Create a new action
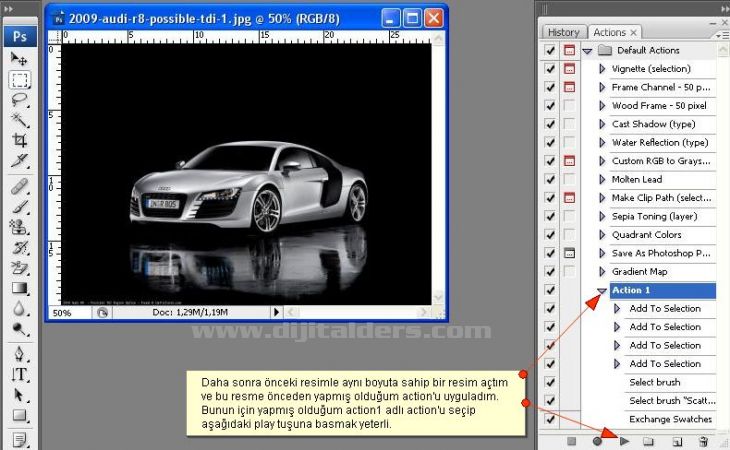The height and width of the screenshot is (450, 730). click(x=677, y=442)
